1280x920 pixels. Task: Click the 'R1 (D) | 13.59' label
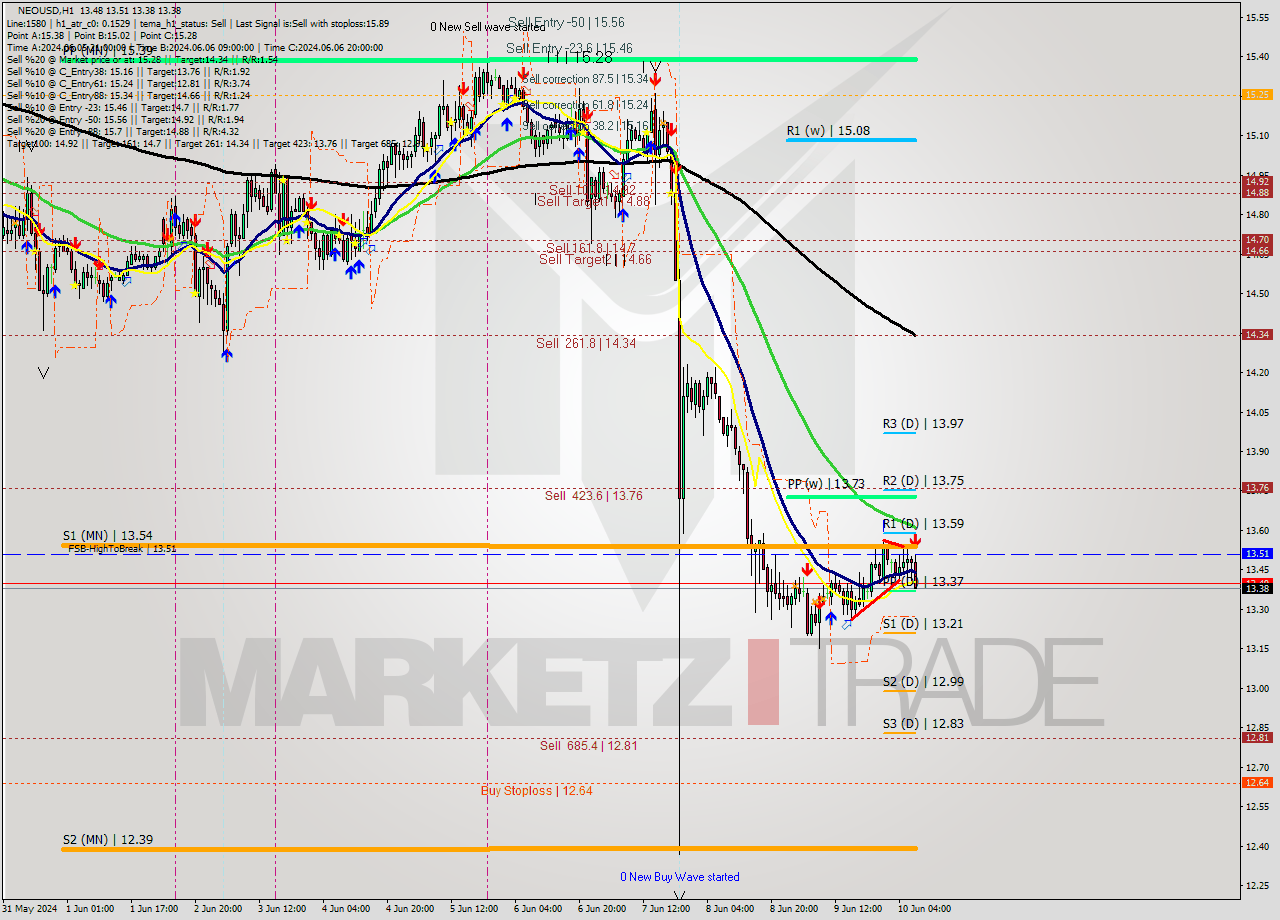pyautogui.click(x=923, y=524)
